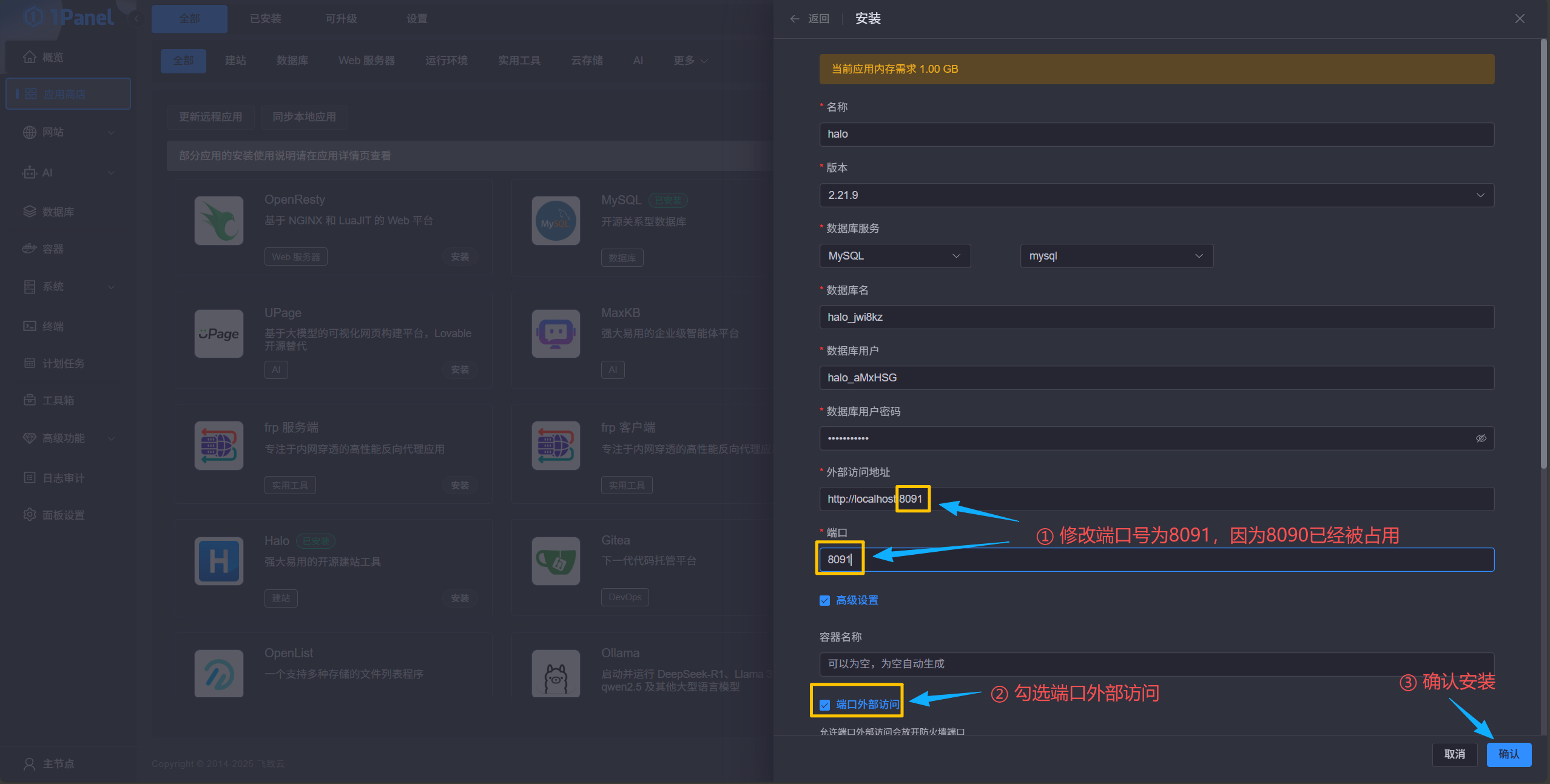Select the Web 服务器 category tab
This screenshot has height=784, width=1550.
click(366, 60)
